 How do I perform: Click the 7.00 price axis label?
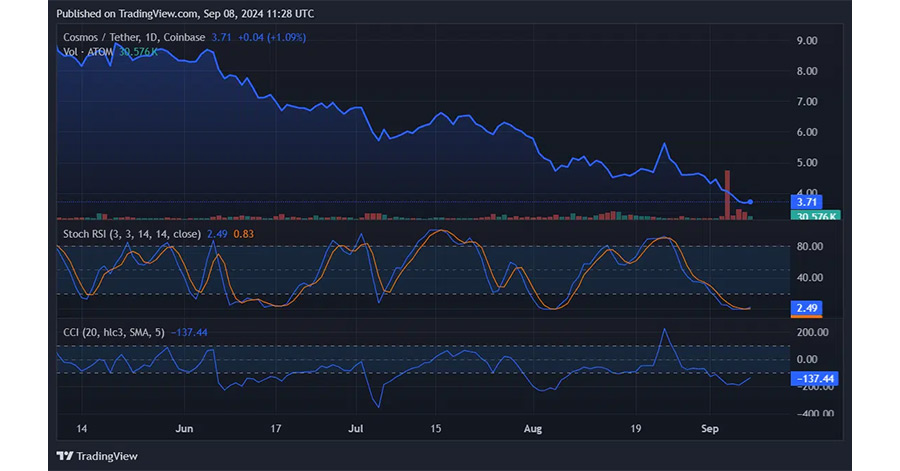(x=807, y=102)
